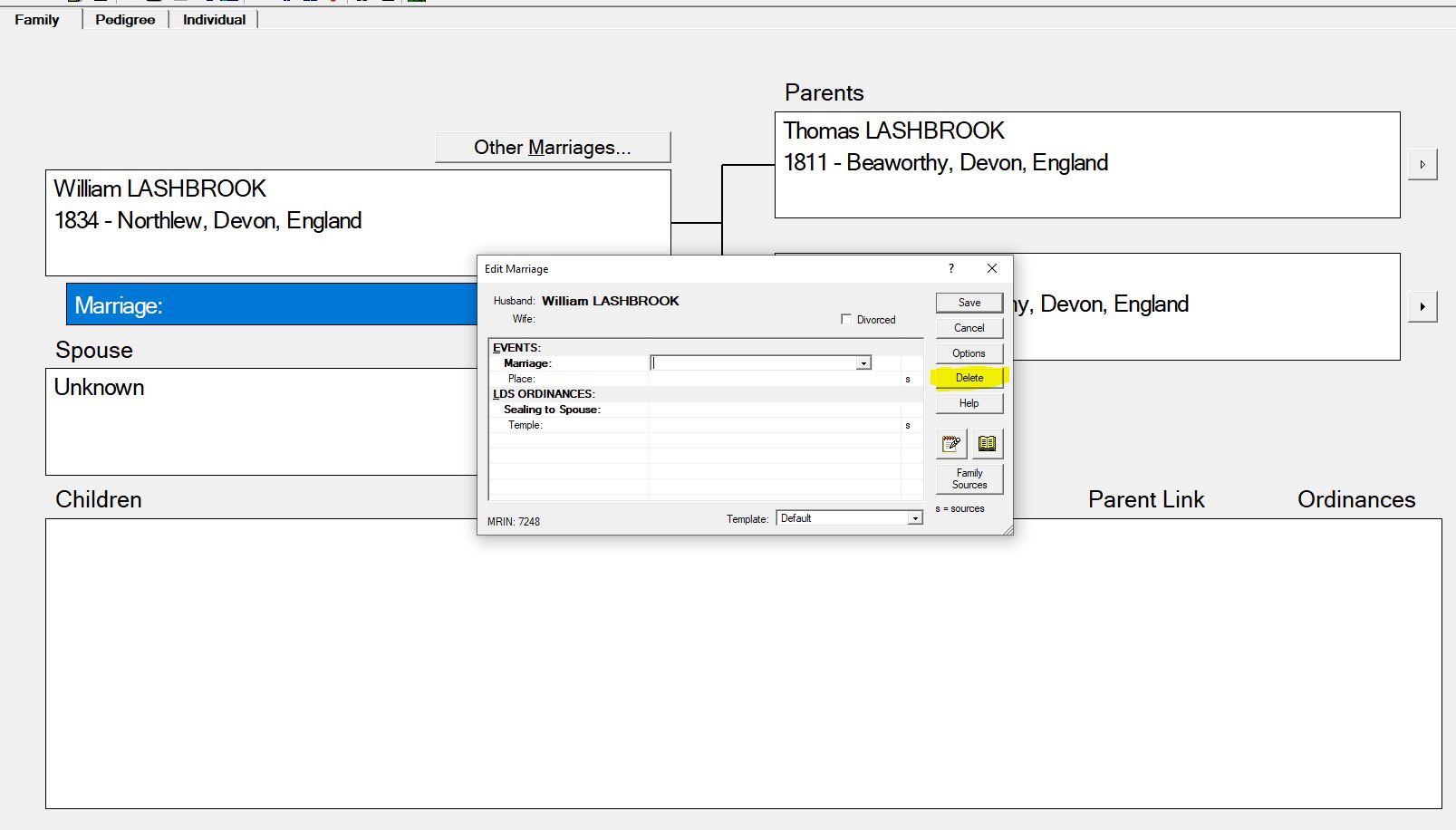Screen dimensions: 1456x830
Task: Click the question mark help icon in title bar
Action: pos(950,268)
